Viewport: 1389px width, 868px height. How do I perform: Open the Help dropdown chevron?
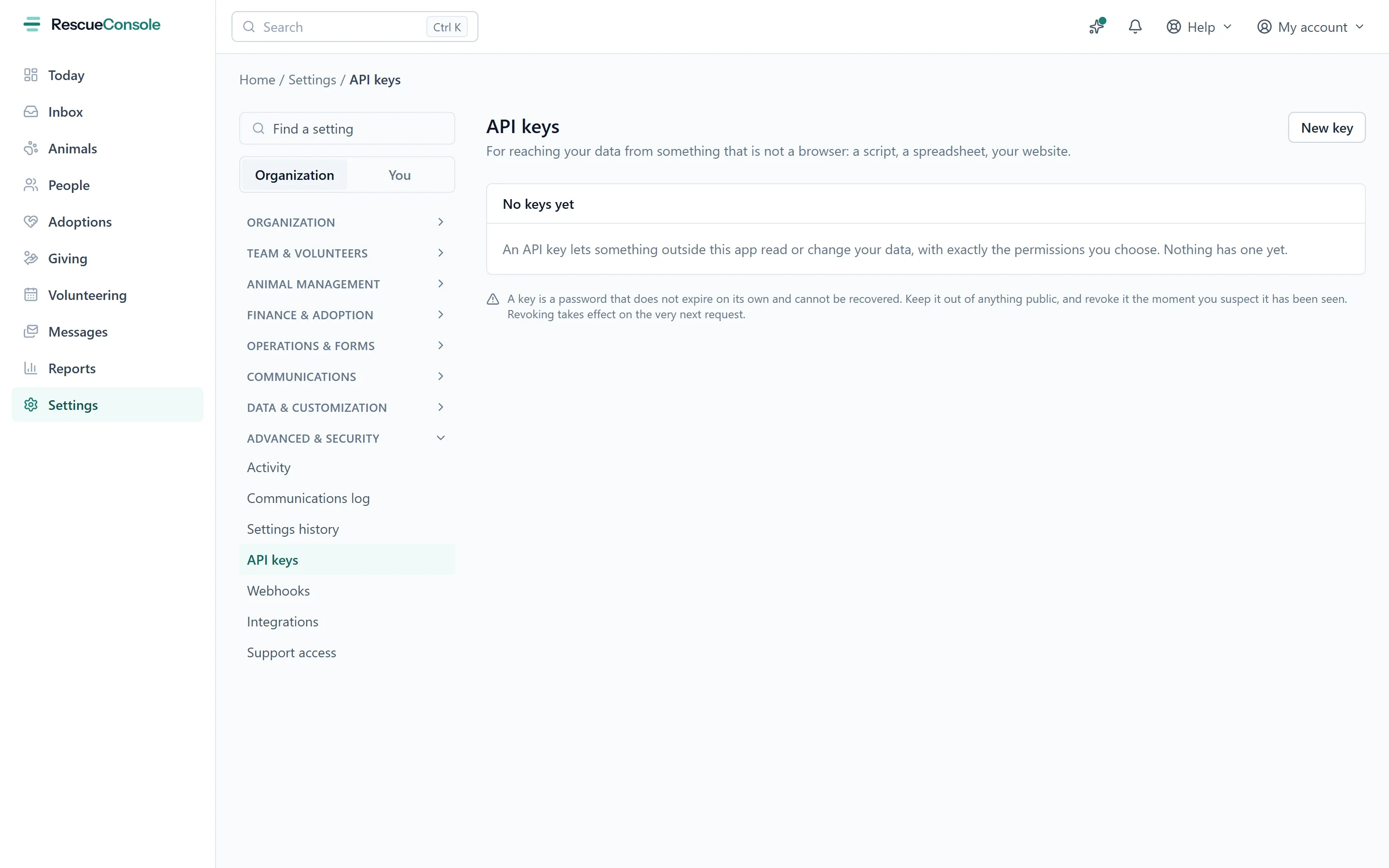1228,27
